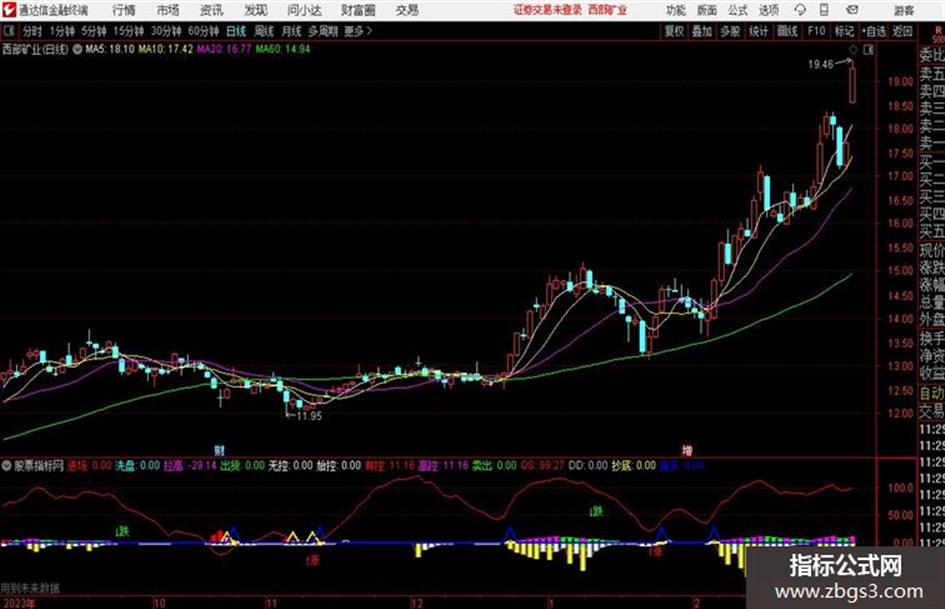Click the 返回 back button
This screenshot has height=609, width=945.
902,31
